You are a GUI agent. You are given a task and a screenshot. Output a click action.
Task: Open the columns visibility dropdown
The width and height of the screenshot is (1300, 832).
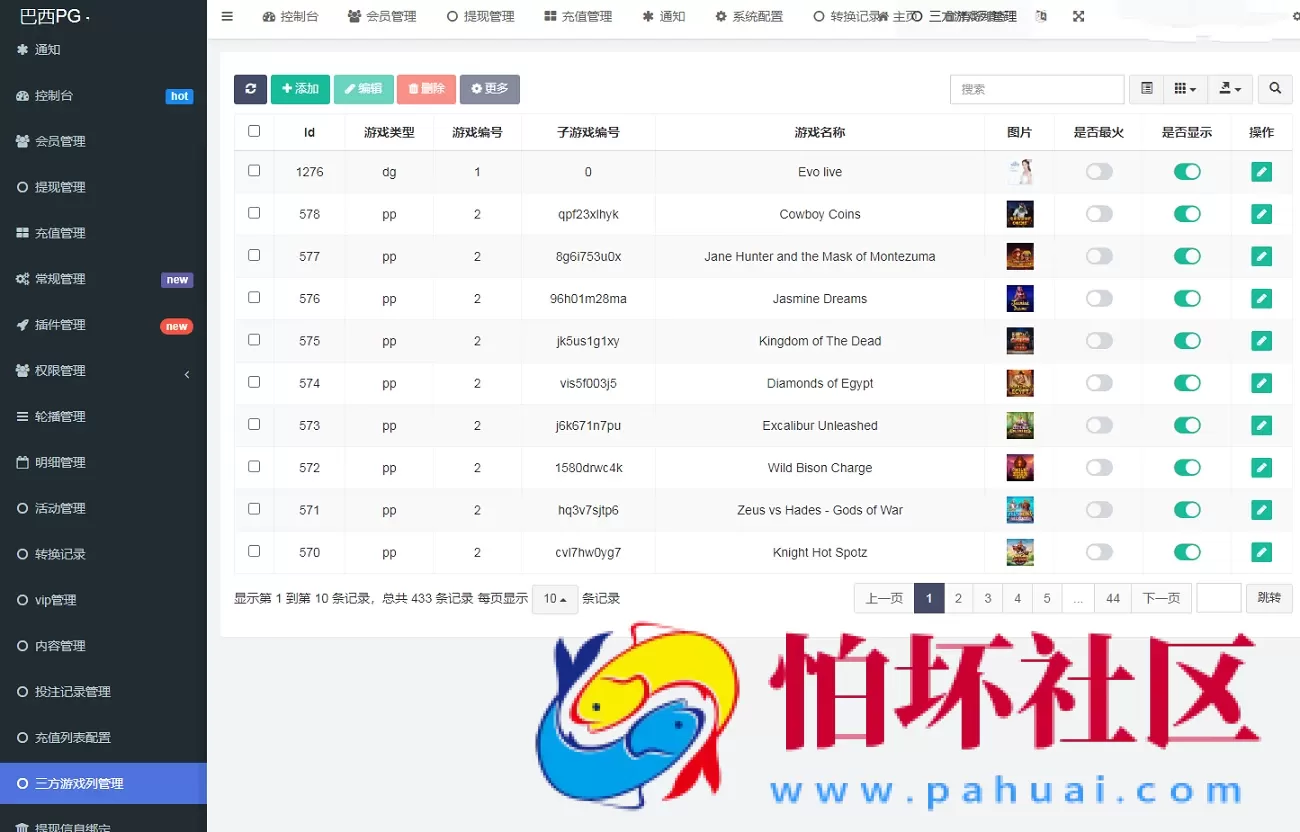(1185, 89)
